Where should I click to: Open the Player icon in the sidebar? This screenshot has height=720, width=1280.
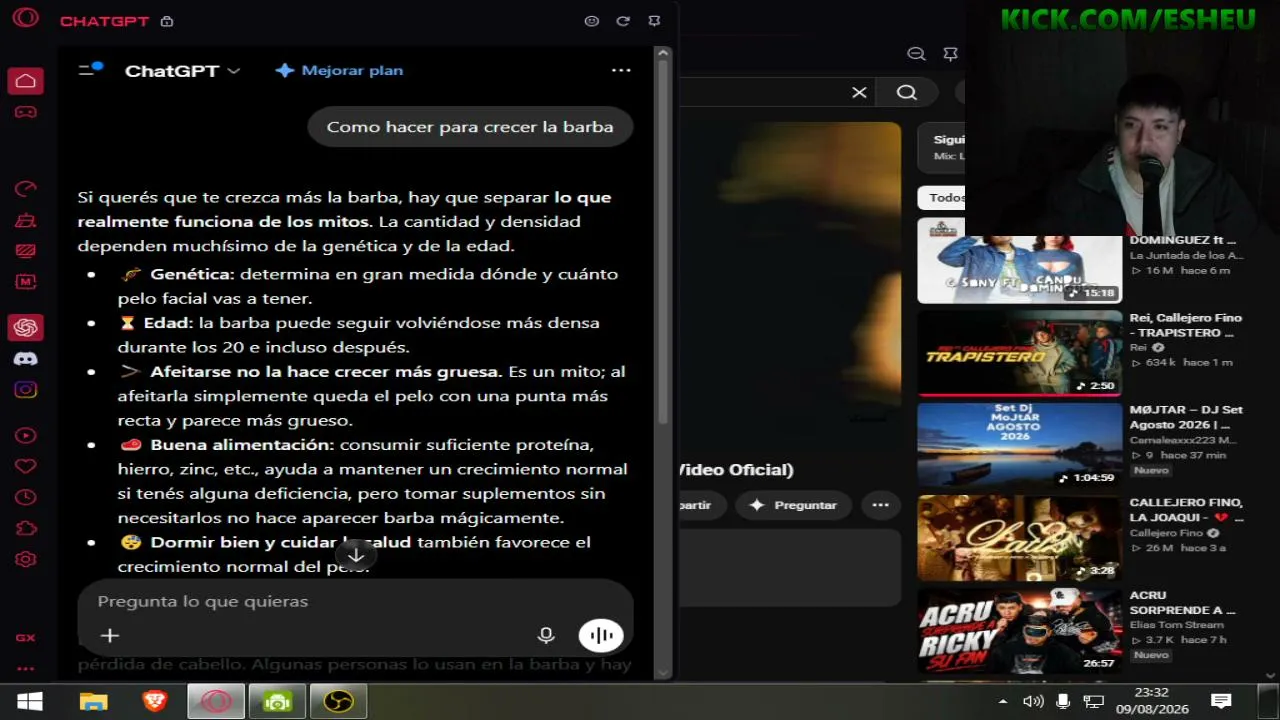25,435
